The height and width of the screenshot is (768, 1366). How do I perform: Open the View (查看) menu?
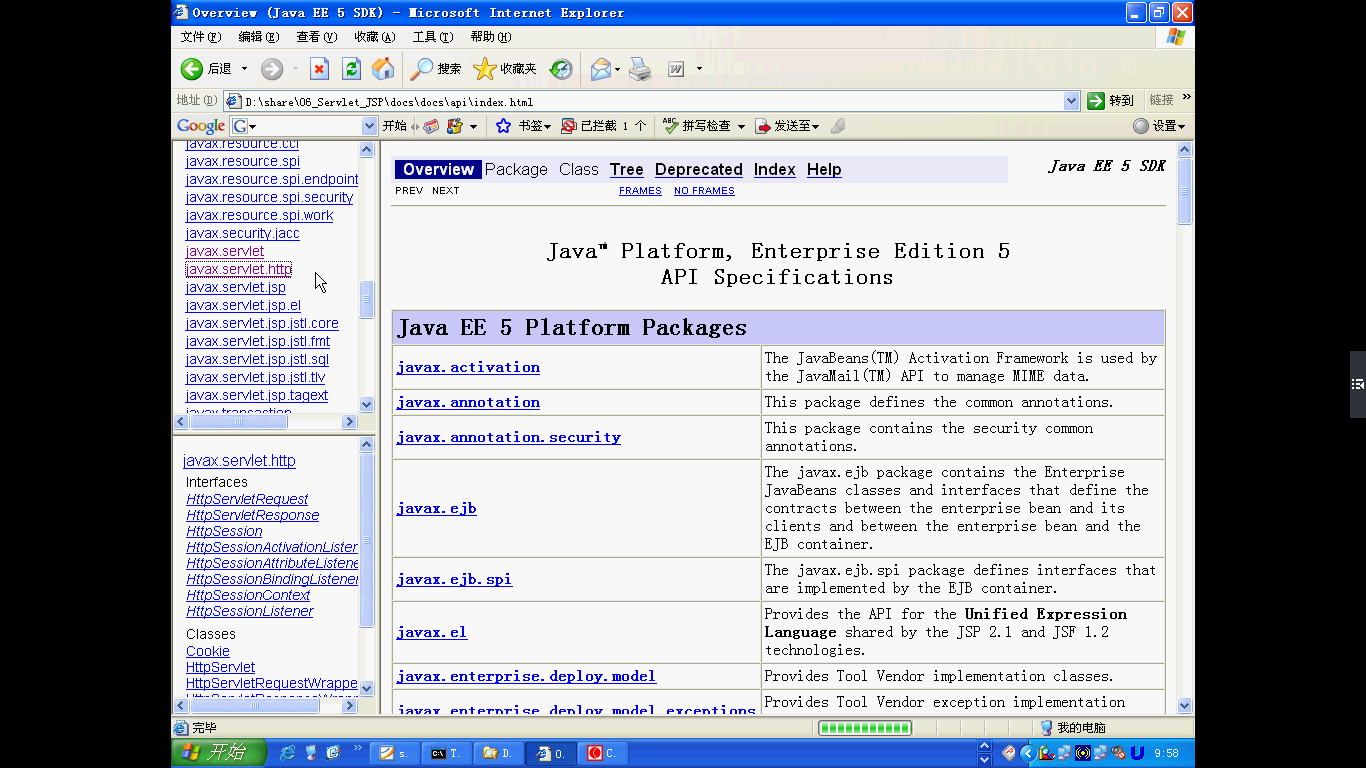pos(316,37)
